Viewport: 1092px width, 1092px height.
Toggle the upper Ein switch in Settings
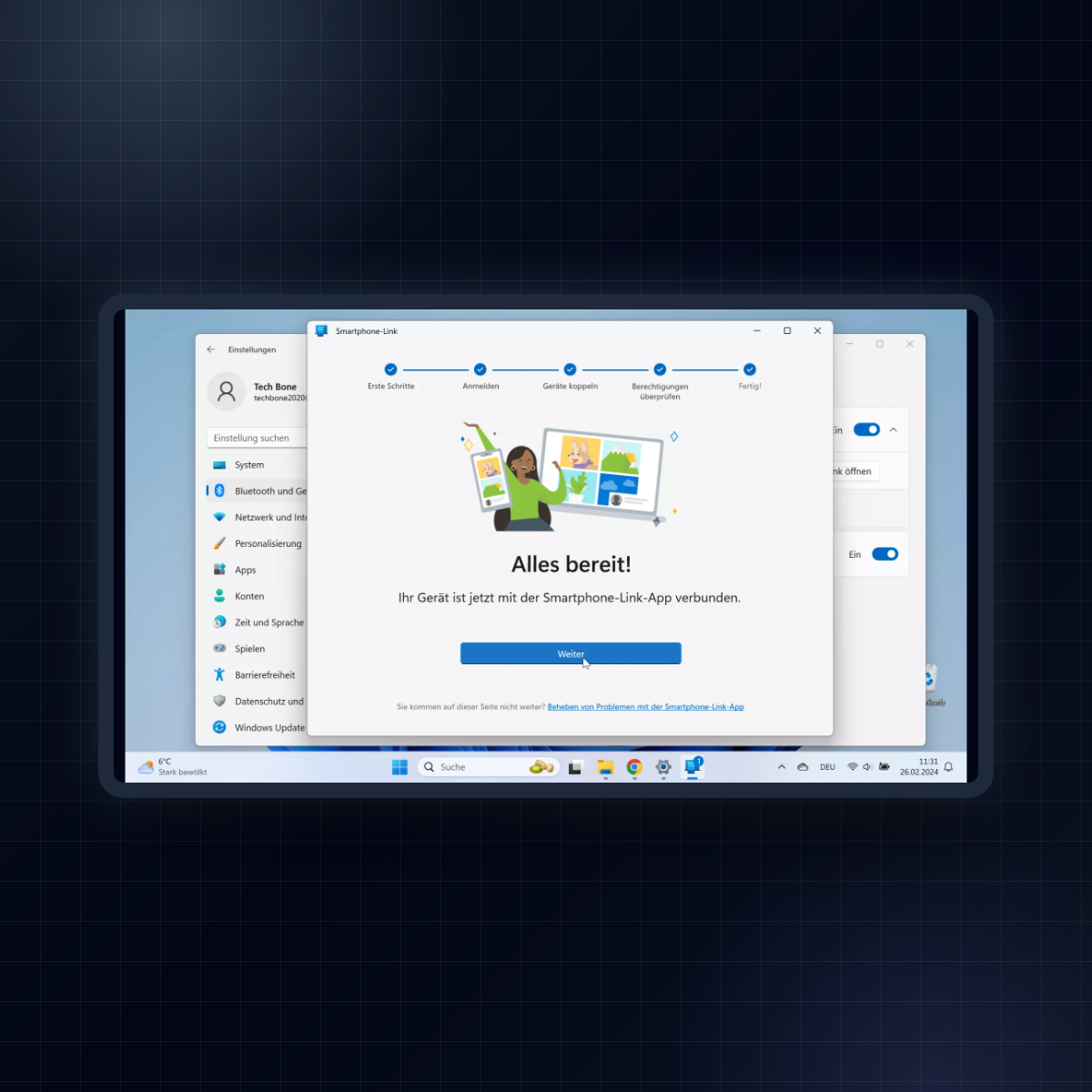point(866,430)
